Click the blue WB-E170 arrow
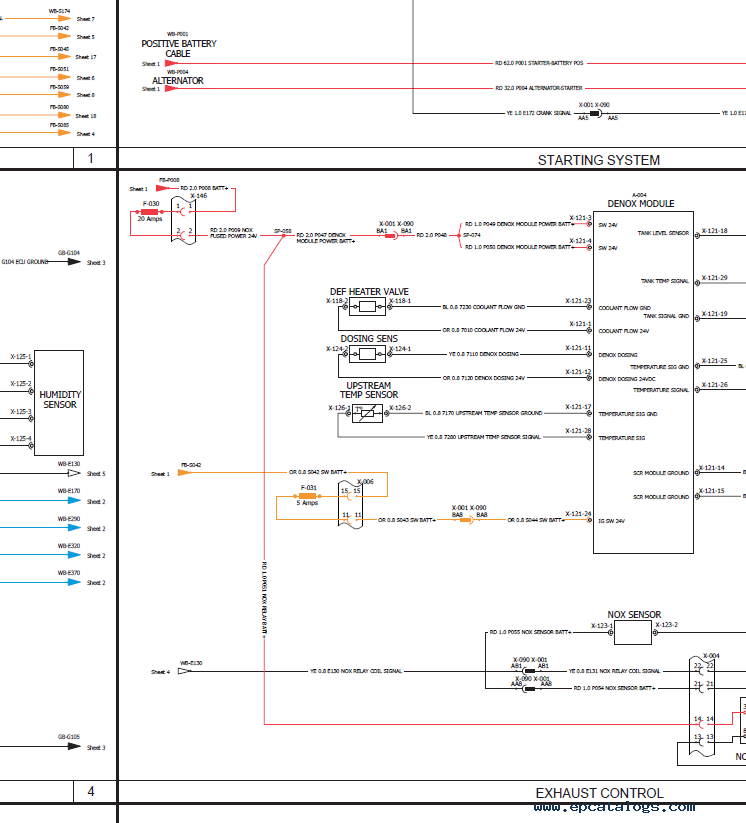746x823 pixels. click(x=74, y=500)
